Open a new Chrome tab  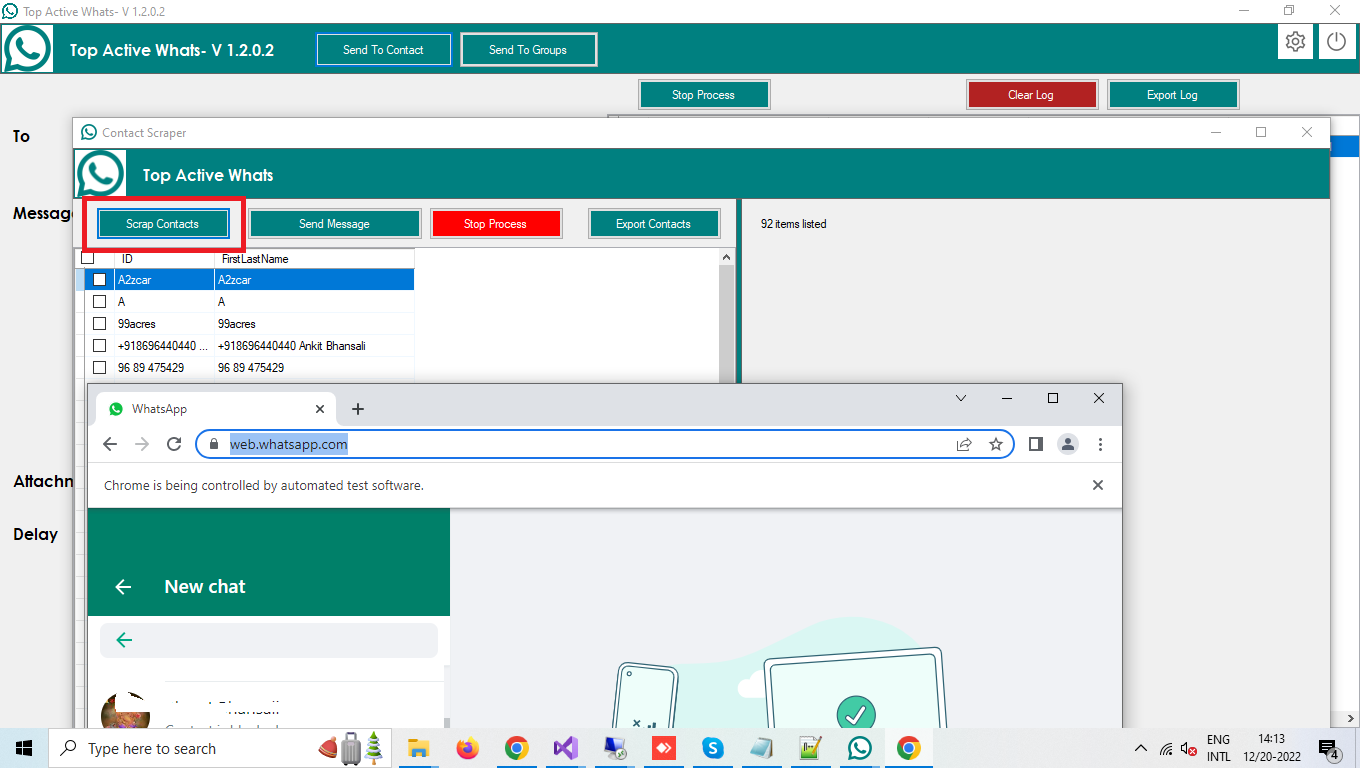tap(358, 409)
